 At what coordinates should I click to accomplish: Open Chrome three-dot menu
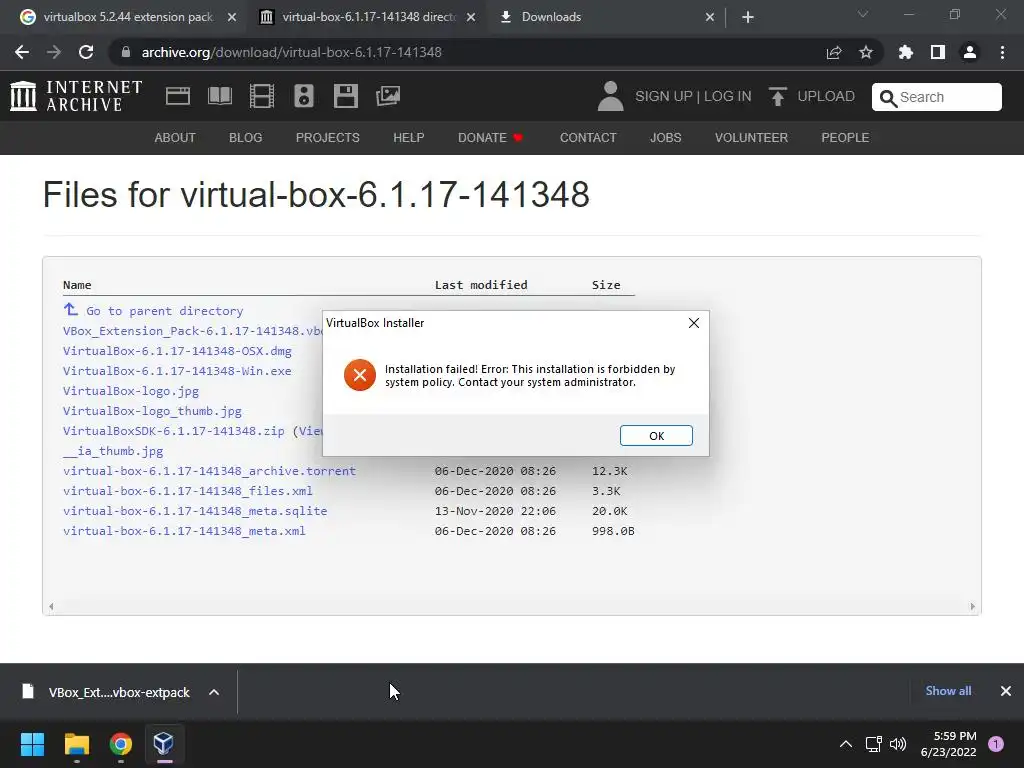(1002, 52)
